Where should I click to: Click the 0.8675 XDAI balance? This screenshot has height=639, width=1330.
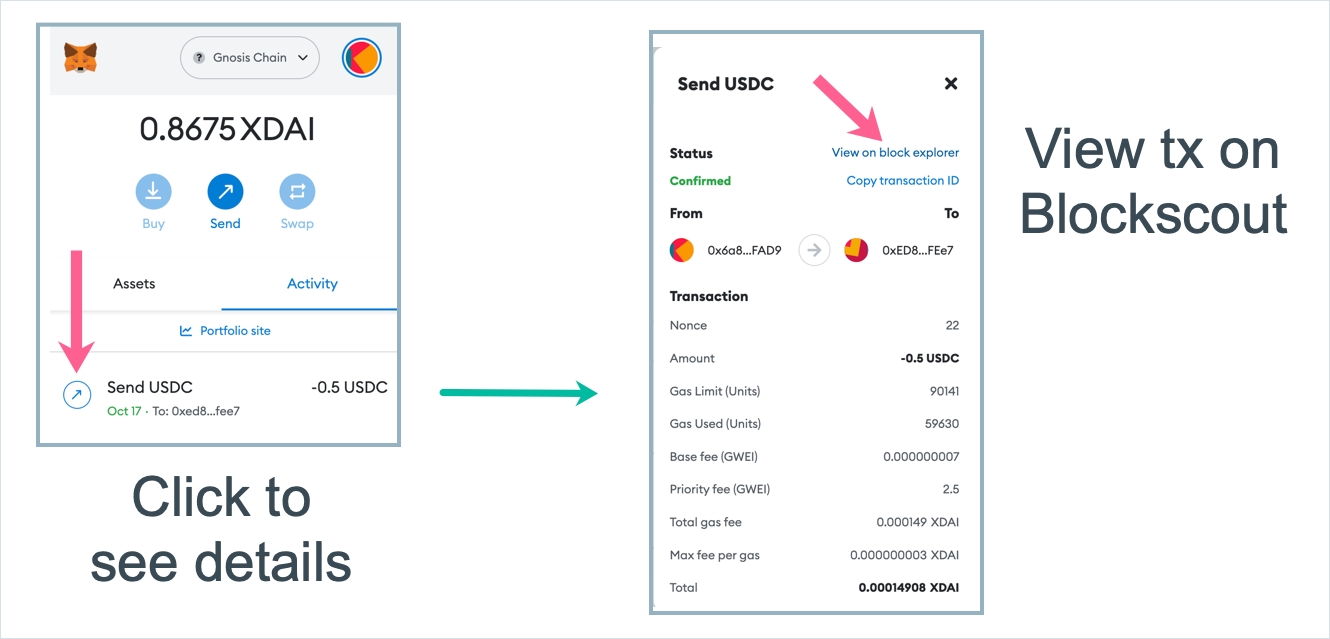pyautogui.click(x=227, y=130)
